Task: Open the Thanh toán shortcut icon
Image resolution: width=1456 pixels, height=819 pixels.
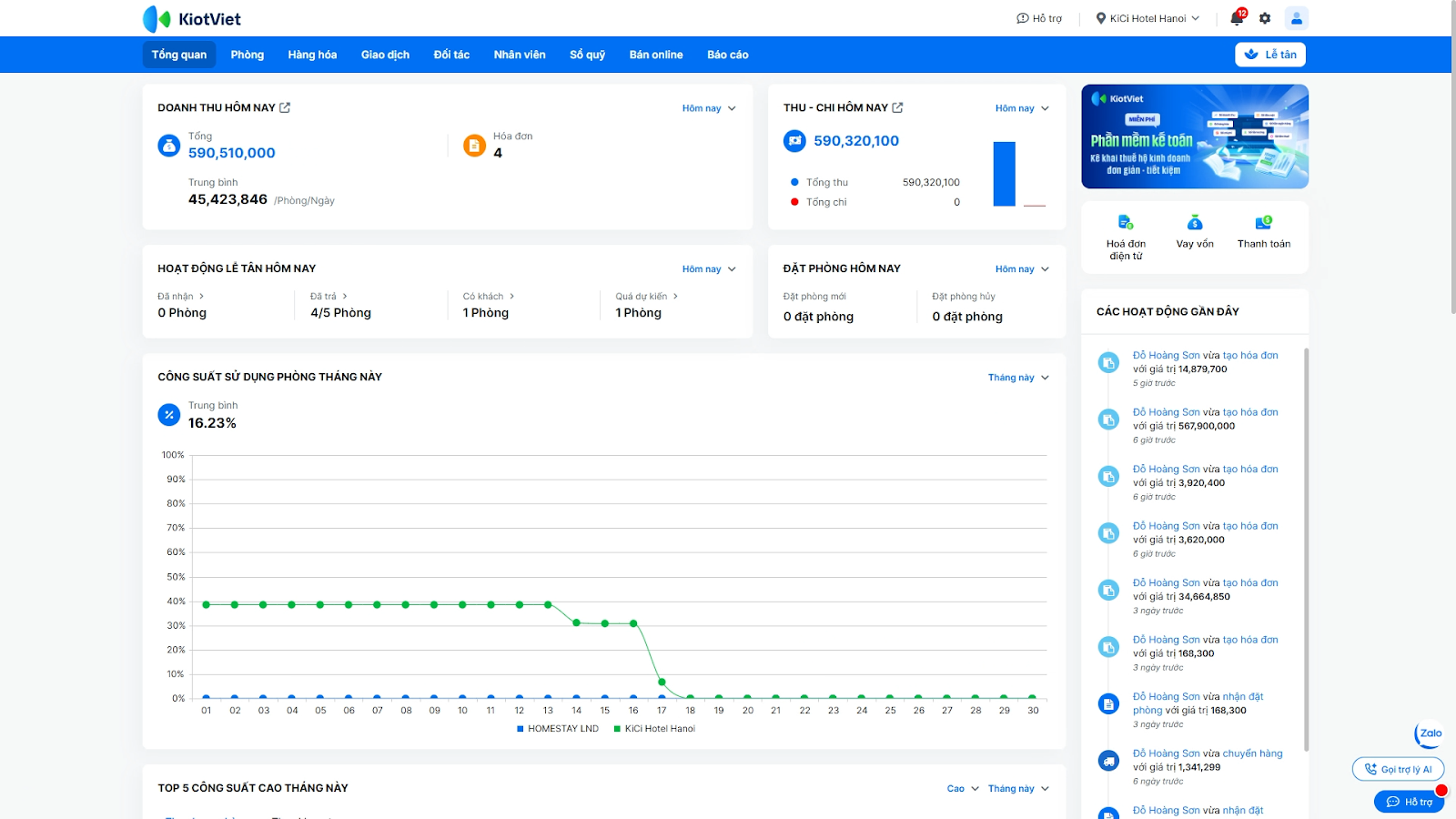Action: coord(1263,223)
